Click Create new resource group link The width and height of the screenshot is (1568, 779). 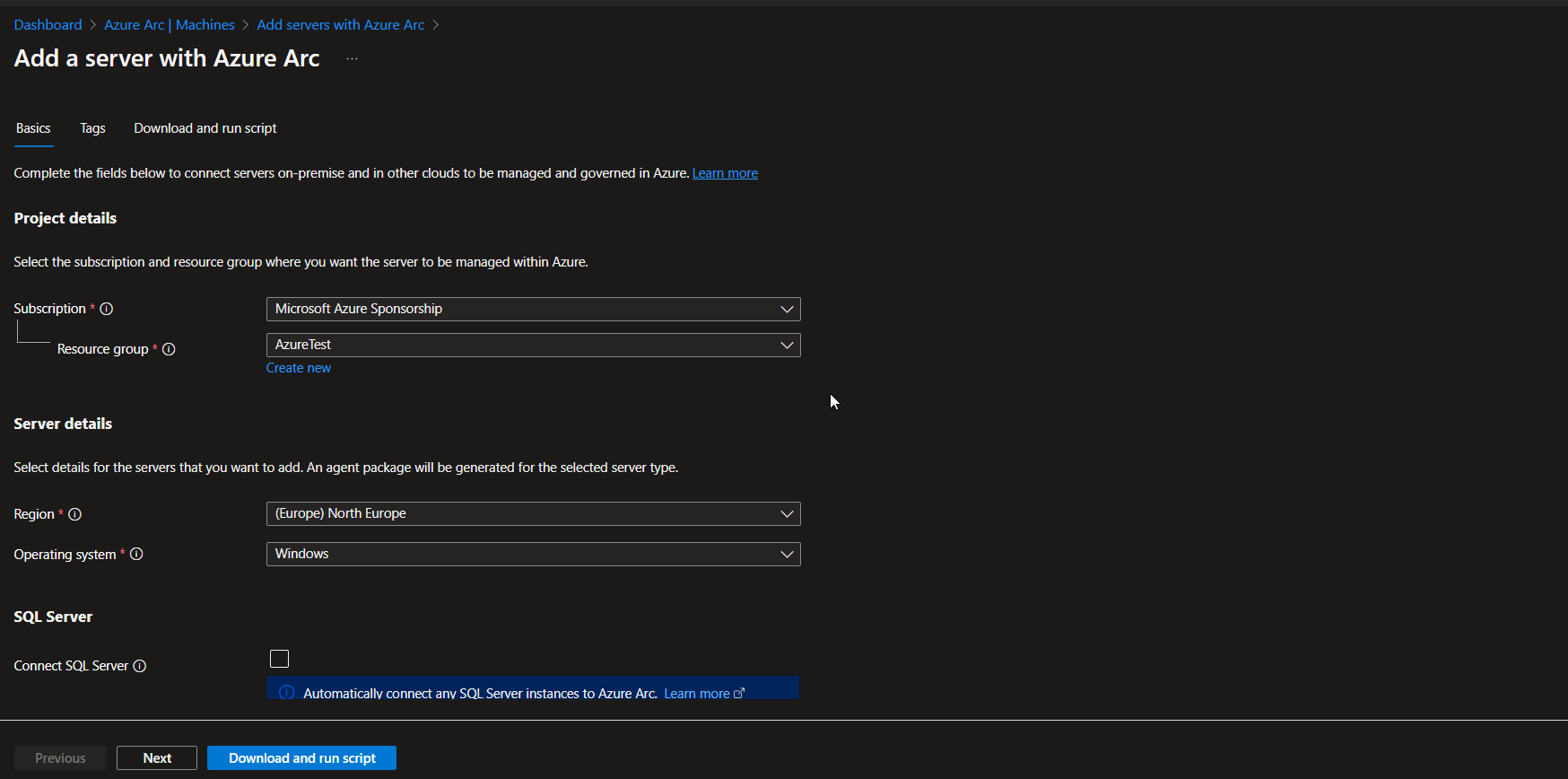(299, 368)
